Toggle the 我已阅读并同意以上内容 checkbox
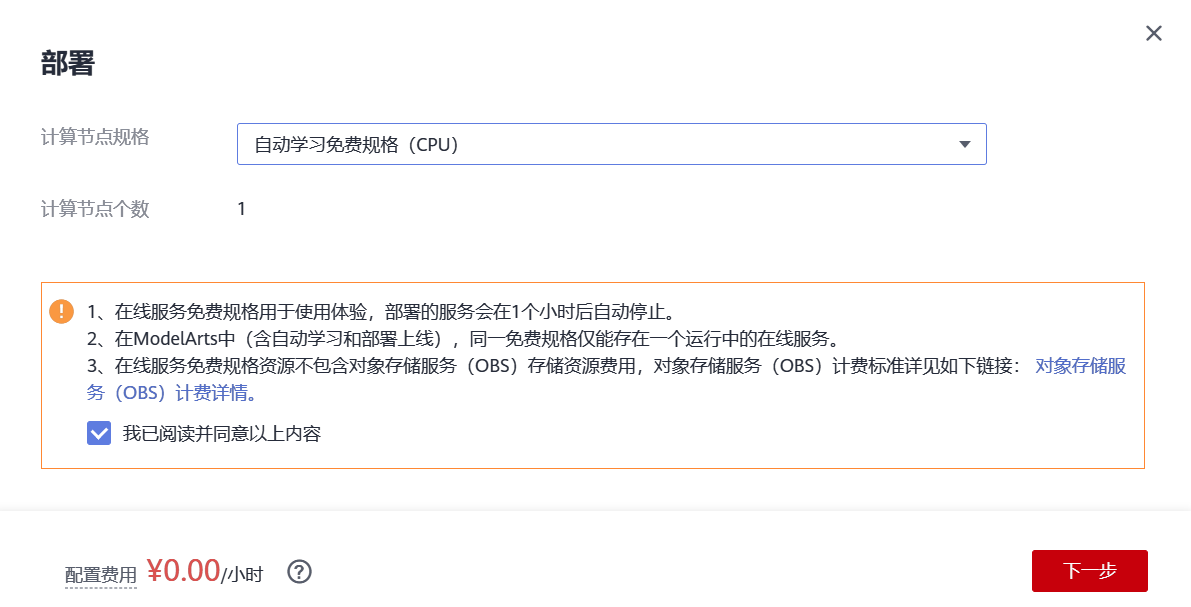This screenshot has height=607, width=1191. 99,433
